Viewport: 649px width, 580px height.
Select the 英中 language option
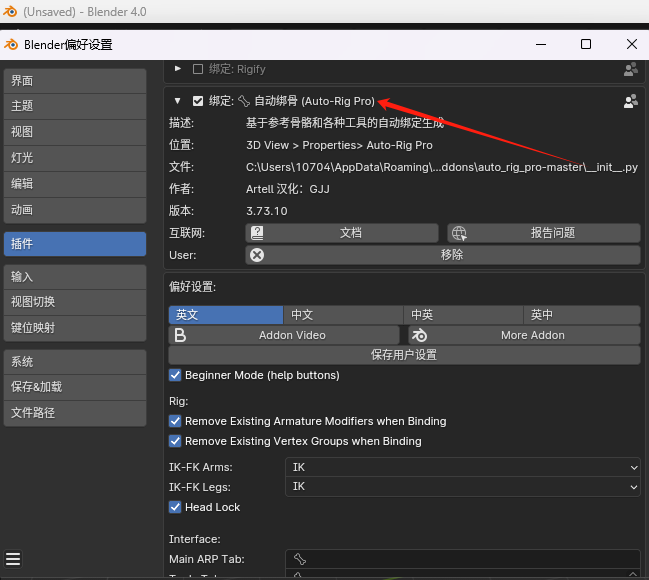pyautogui.click(x=582, y=315)
